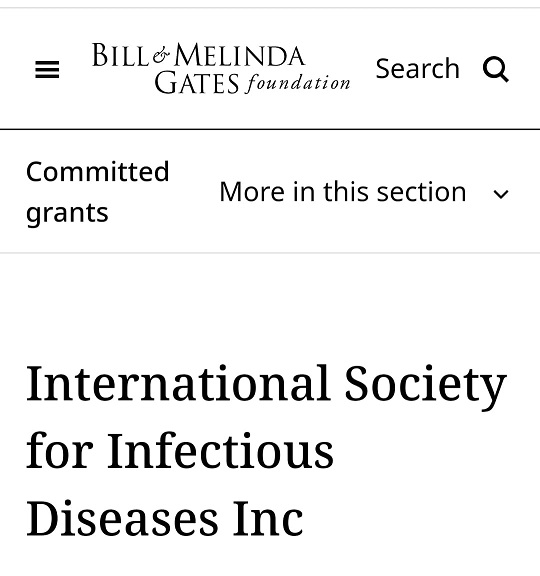Click the 'GATES' word of the logo

click(x=197, y=83)
